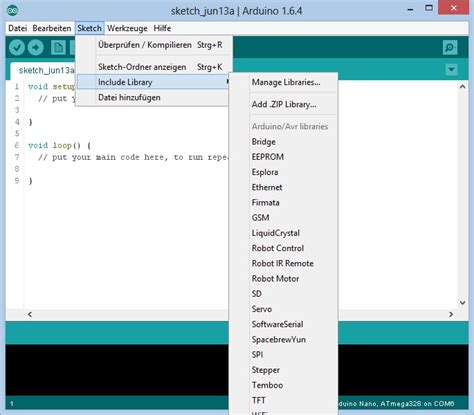Open the tab options dropdown arrow

451,70
